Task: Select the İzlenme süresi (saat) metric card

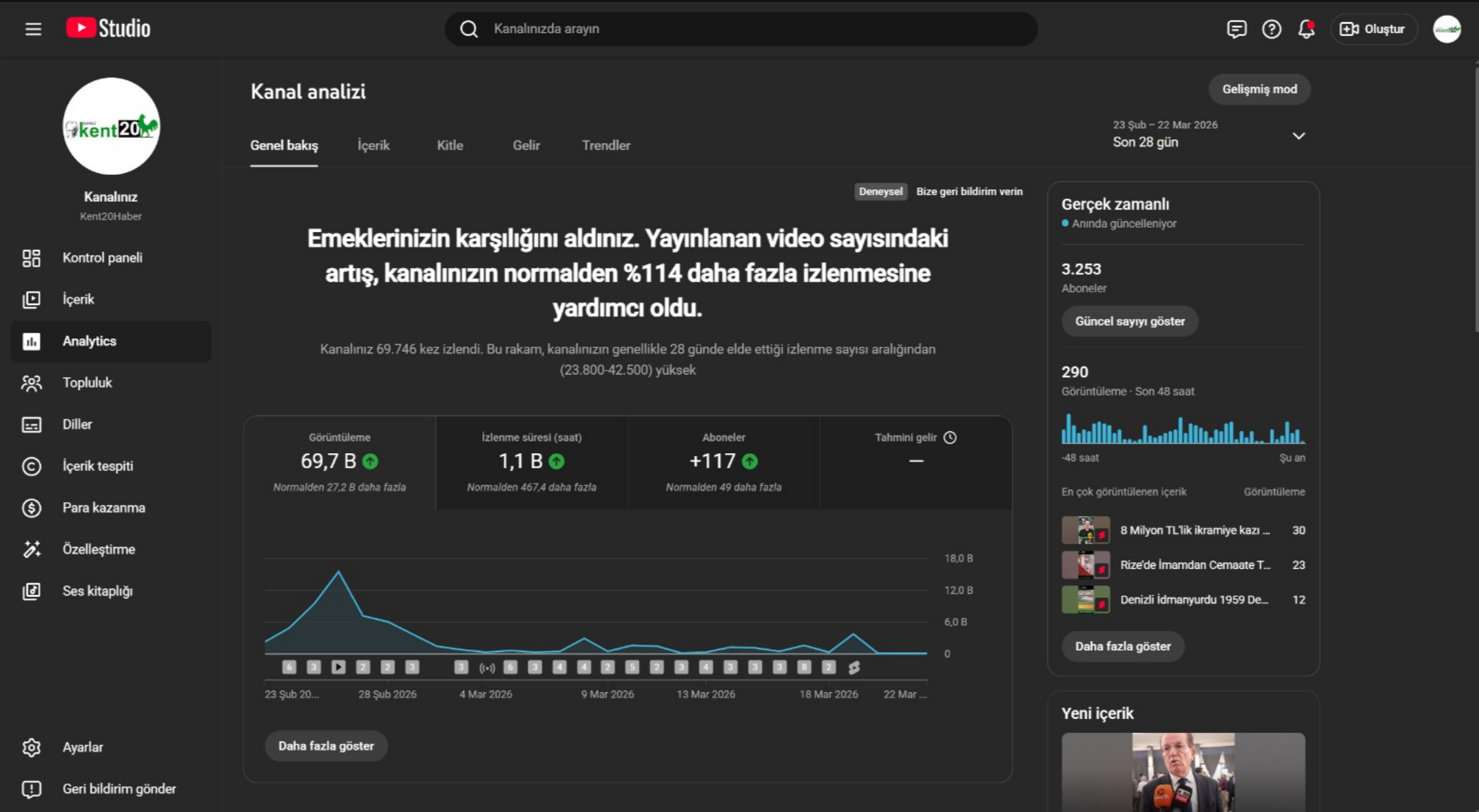Action: pos(531,462)
